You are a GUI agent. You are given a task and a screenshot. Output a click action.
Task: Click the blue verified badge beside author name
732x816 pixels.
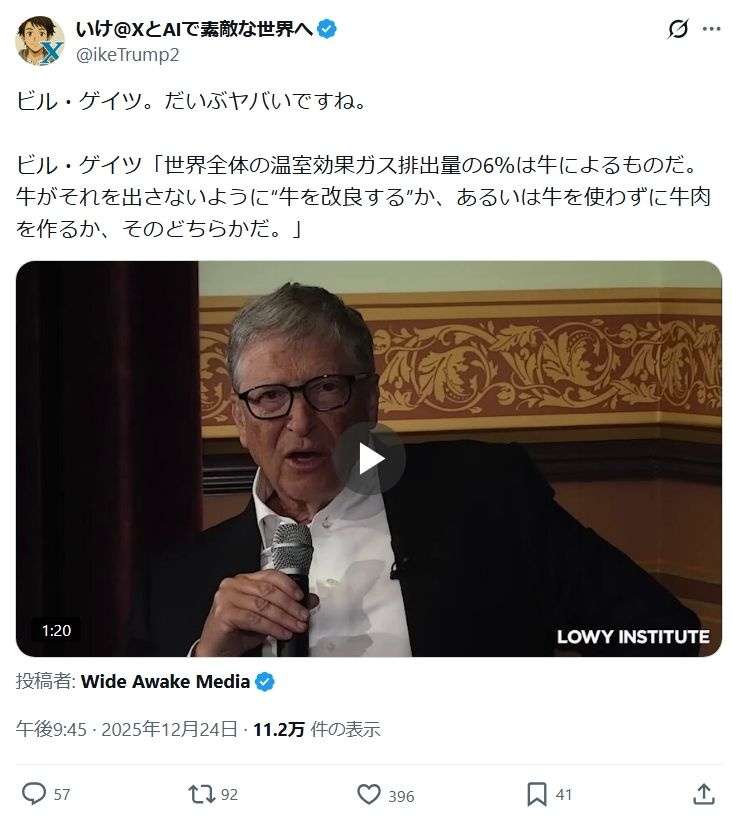327,29
